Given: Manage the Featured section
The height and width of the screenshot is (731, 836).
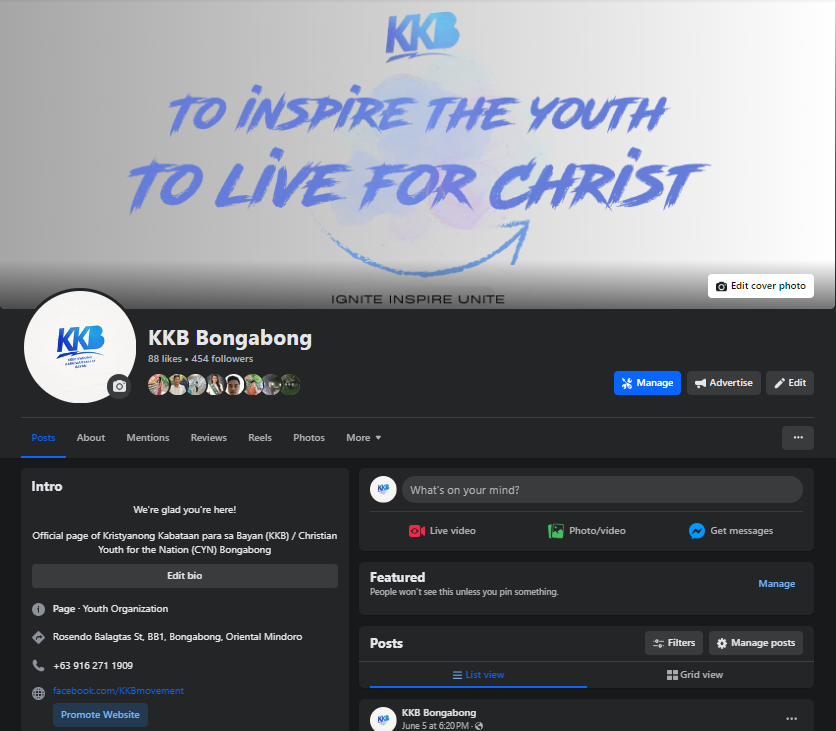Looking at the screenshot, I should (x=776, y=584).
